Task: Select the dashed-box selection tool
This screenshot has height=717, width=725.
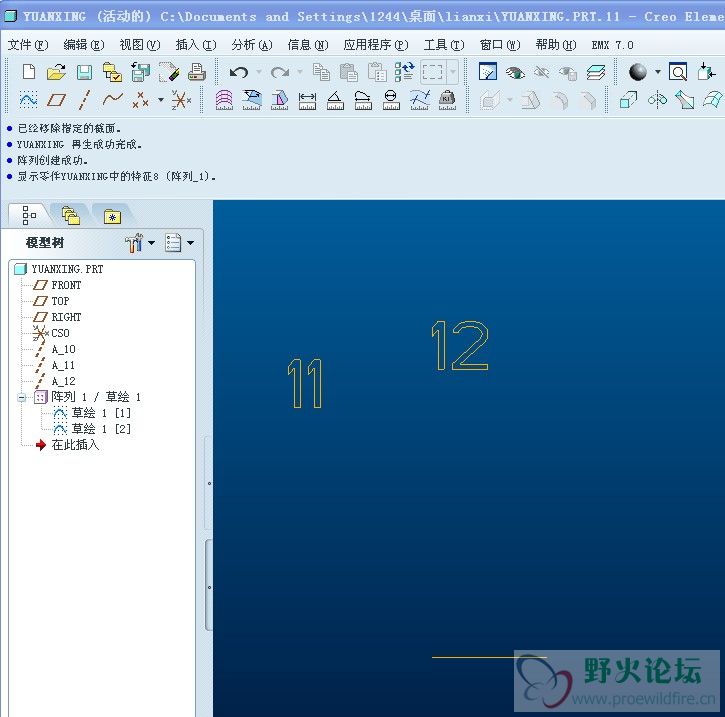Action: (x=432, y=72)
